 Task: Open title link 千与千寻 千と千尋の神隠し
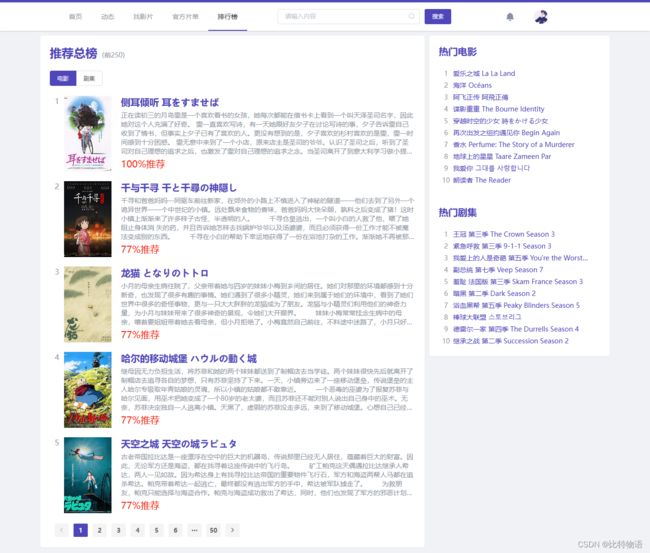tap(179, 188)
